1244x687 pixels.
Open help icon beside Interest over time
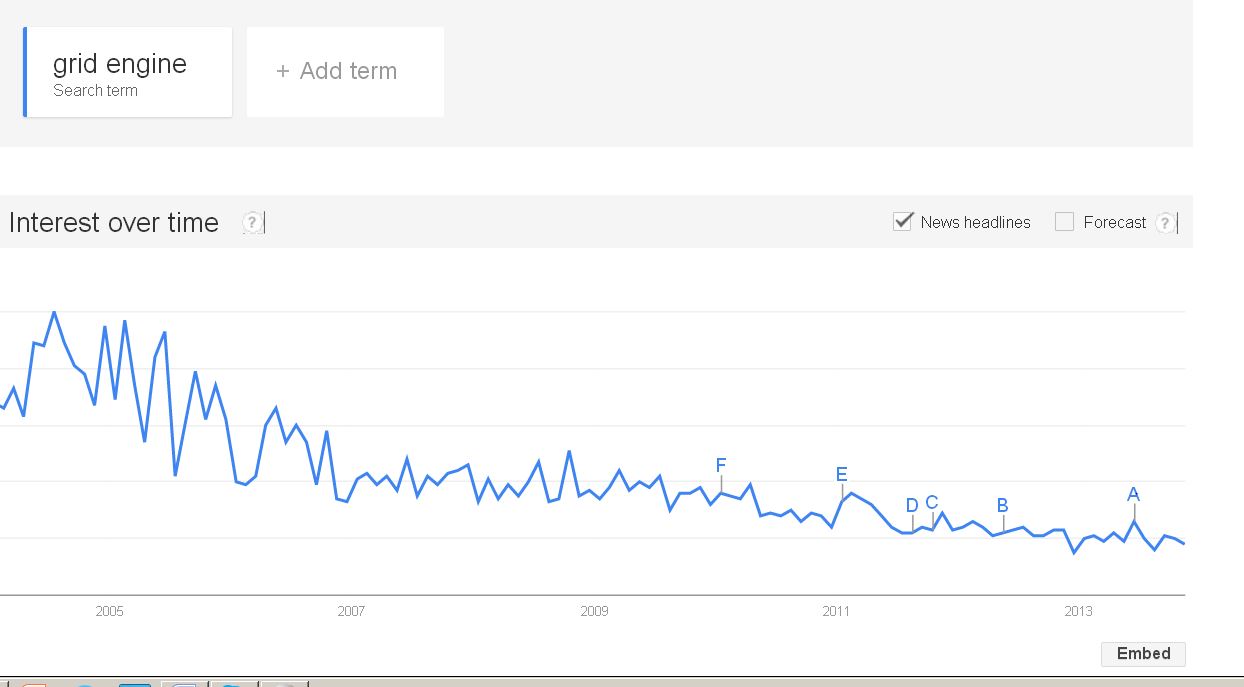(252, 222)
